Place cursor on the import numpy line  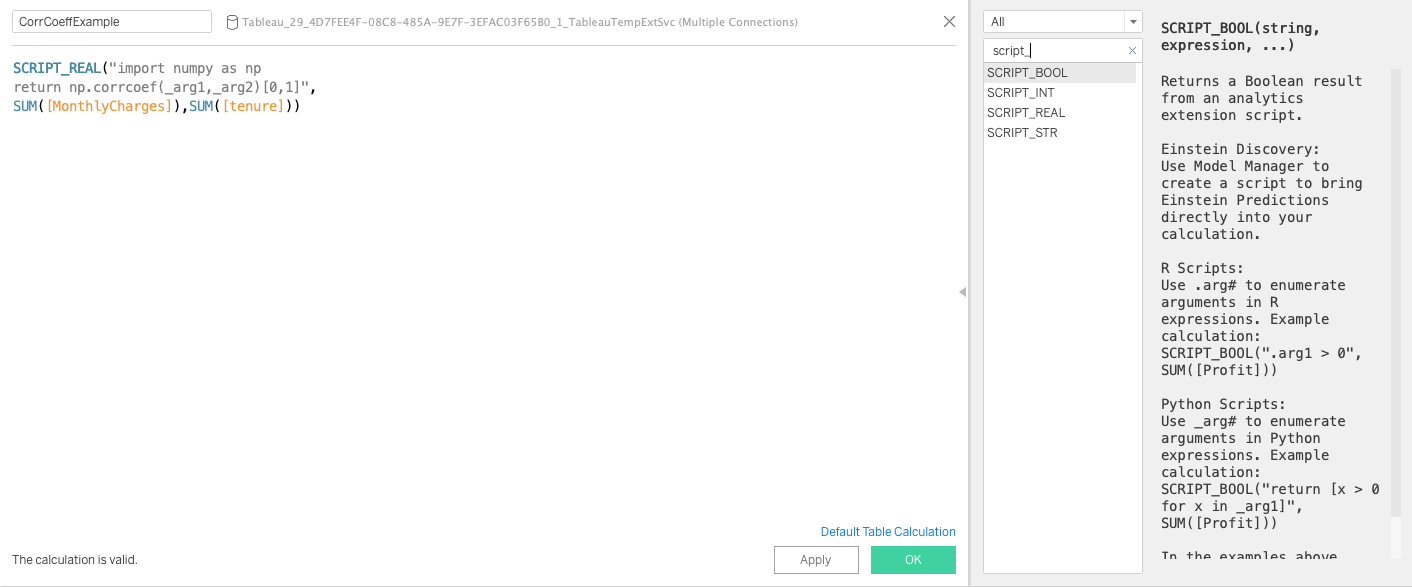click(190, 69)
